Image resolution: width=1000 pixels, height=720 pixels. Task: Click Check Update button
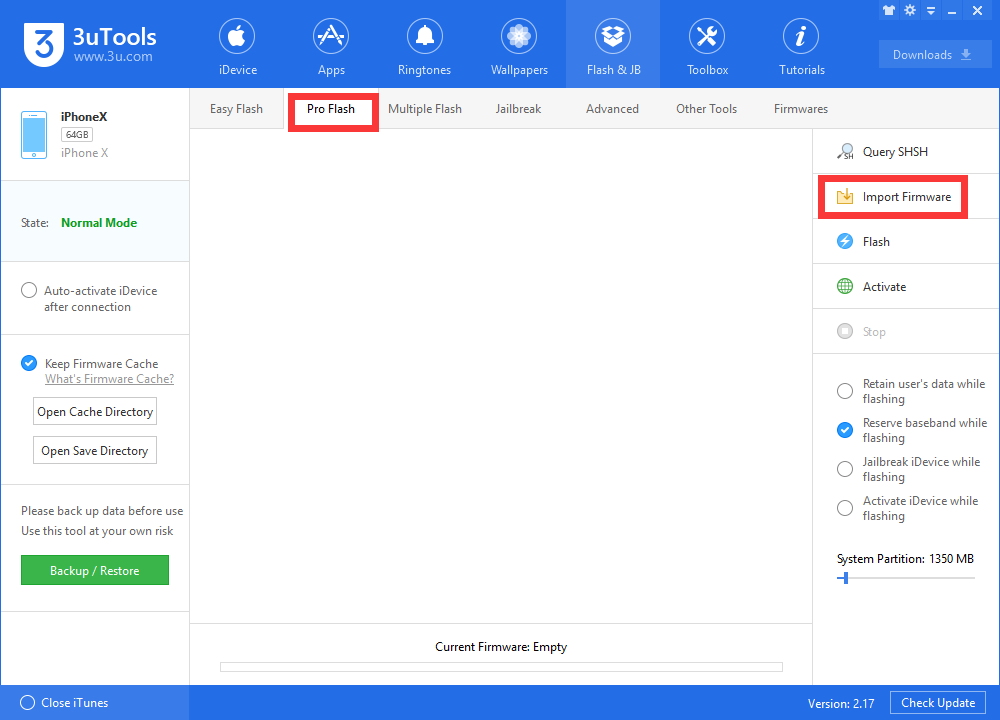coord(938,703)
